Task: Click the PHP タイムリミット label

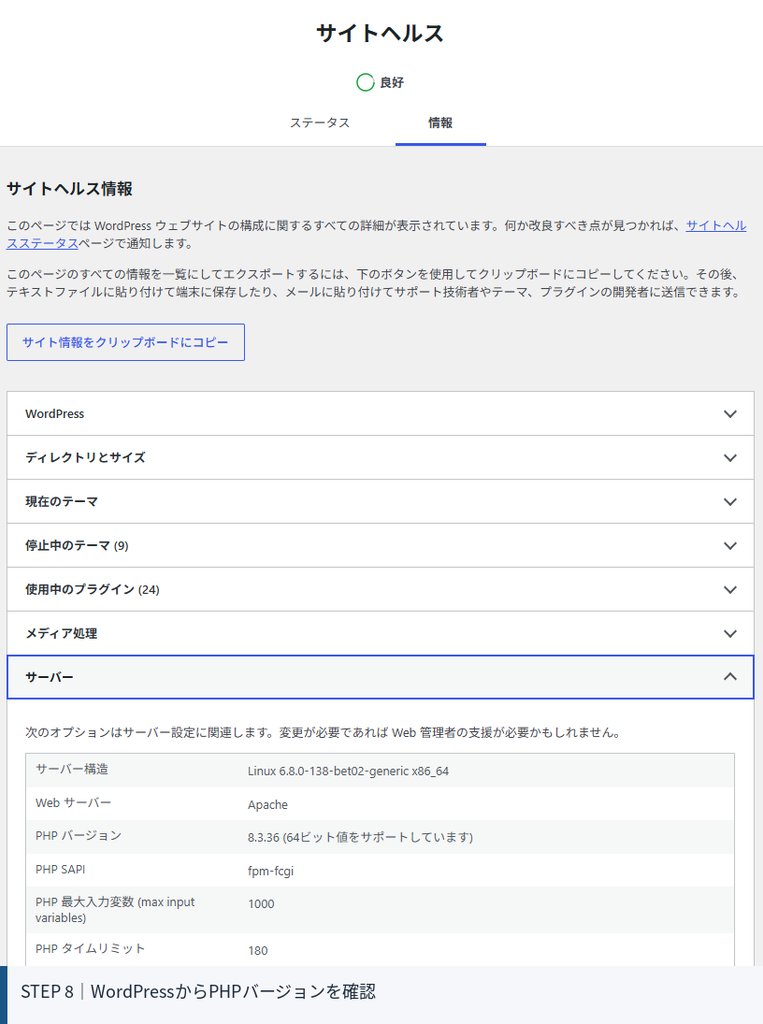Action: click(90, 948)
